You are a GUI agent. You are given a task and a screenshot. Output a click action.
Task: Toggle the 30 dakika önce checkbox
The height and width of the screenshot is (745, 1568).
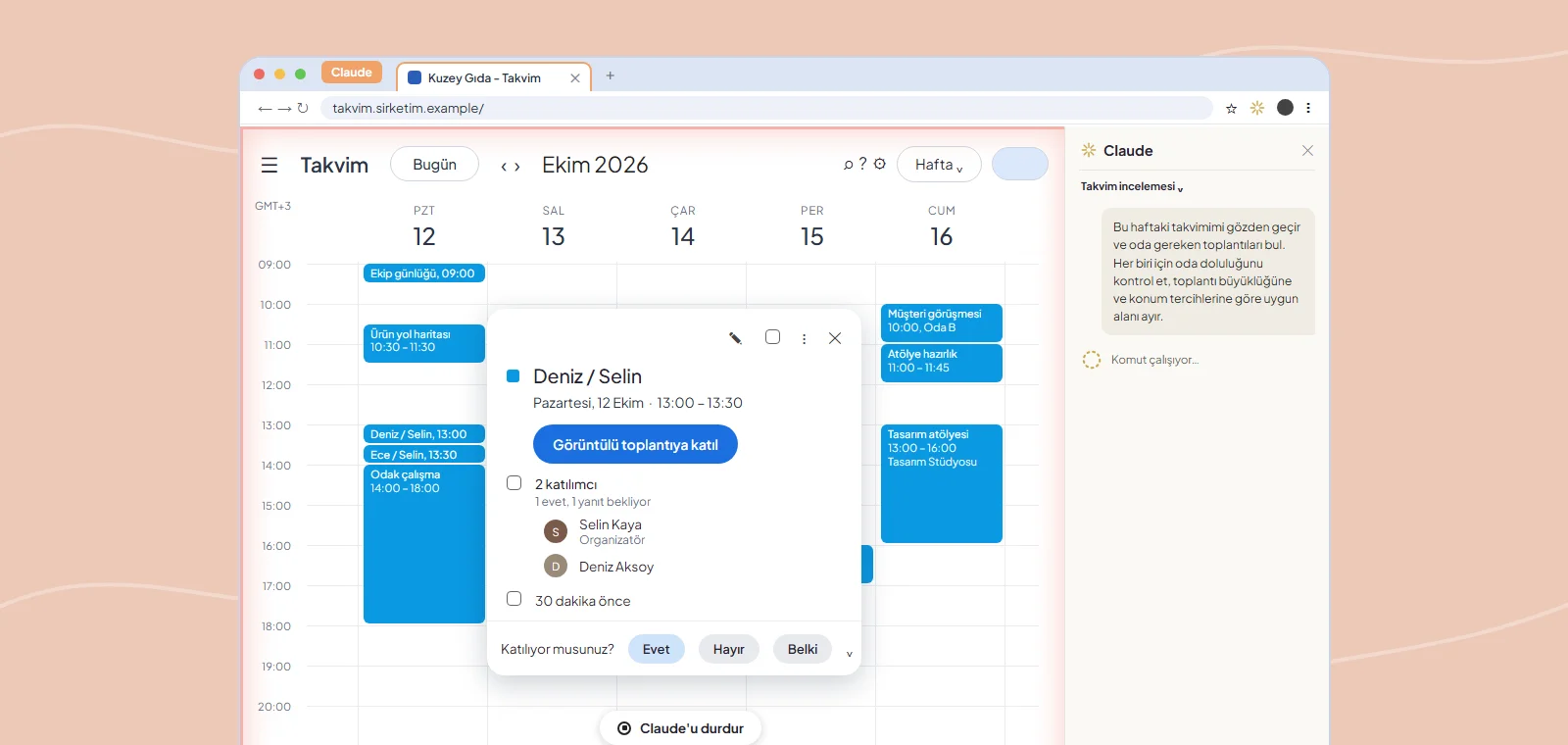tap(514, 598)
